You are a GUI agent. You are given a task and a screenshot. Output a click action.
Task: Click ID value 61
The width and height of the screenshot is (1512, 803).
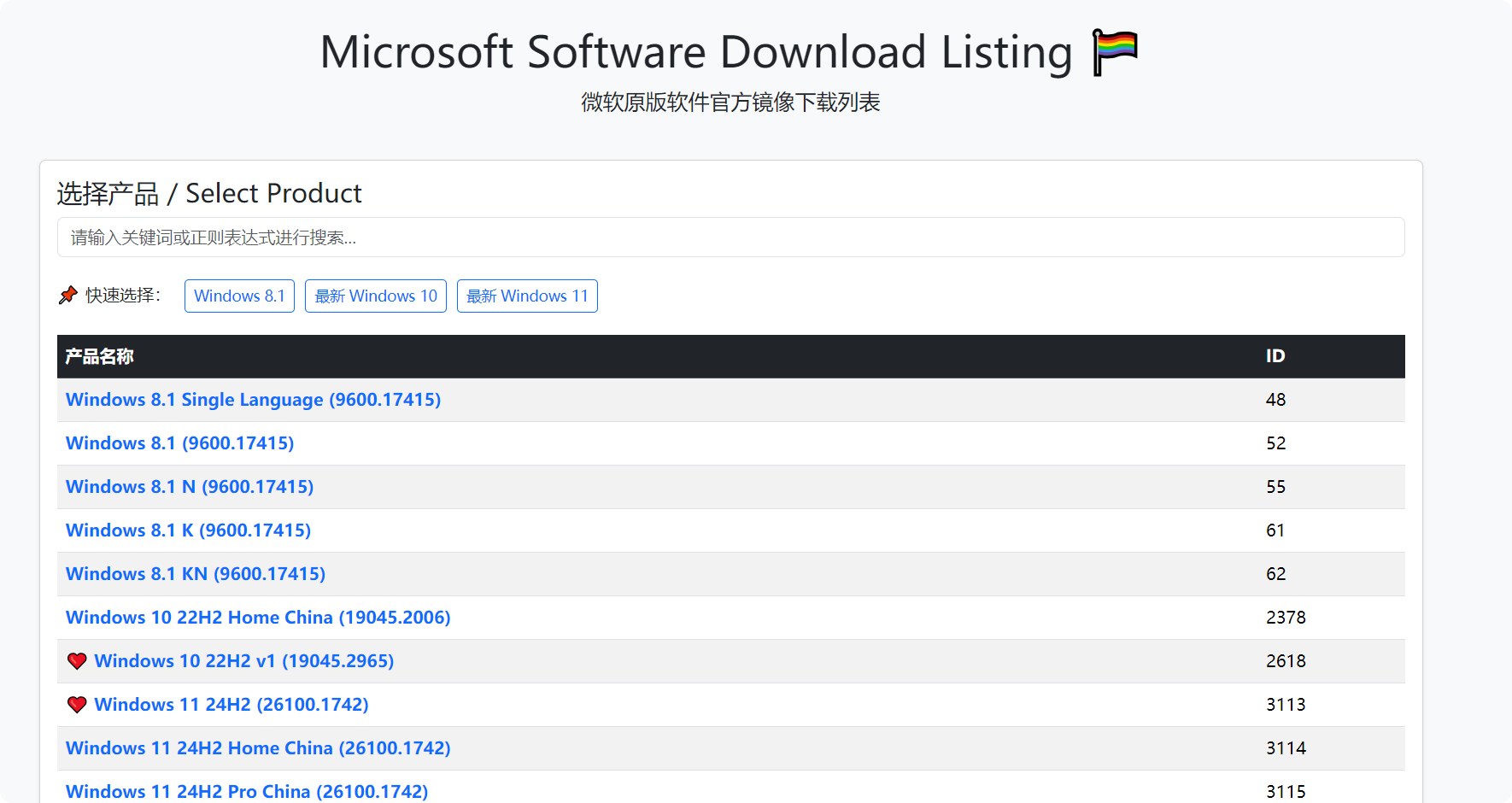tap(1275, 530)
